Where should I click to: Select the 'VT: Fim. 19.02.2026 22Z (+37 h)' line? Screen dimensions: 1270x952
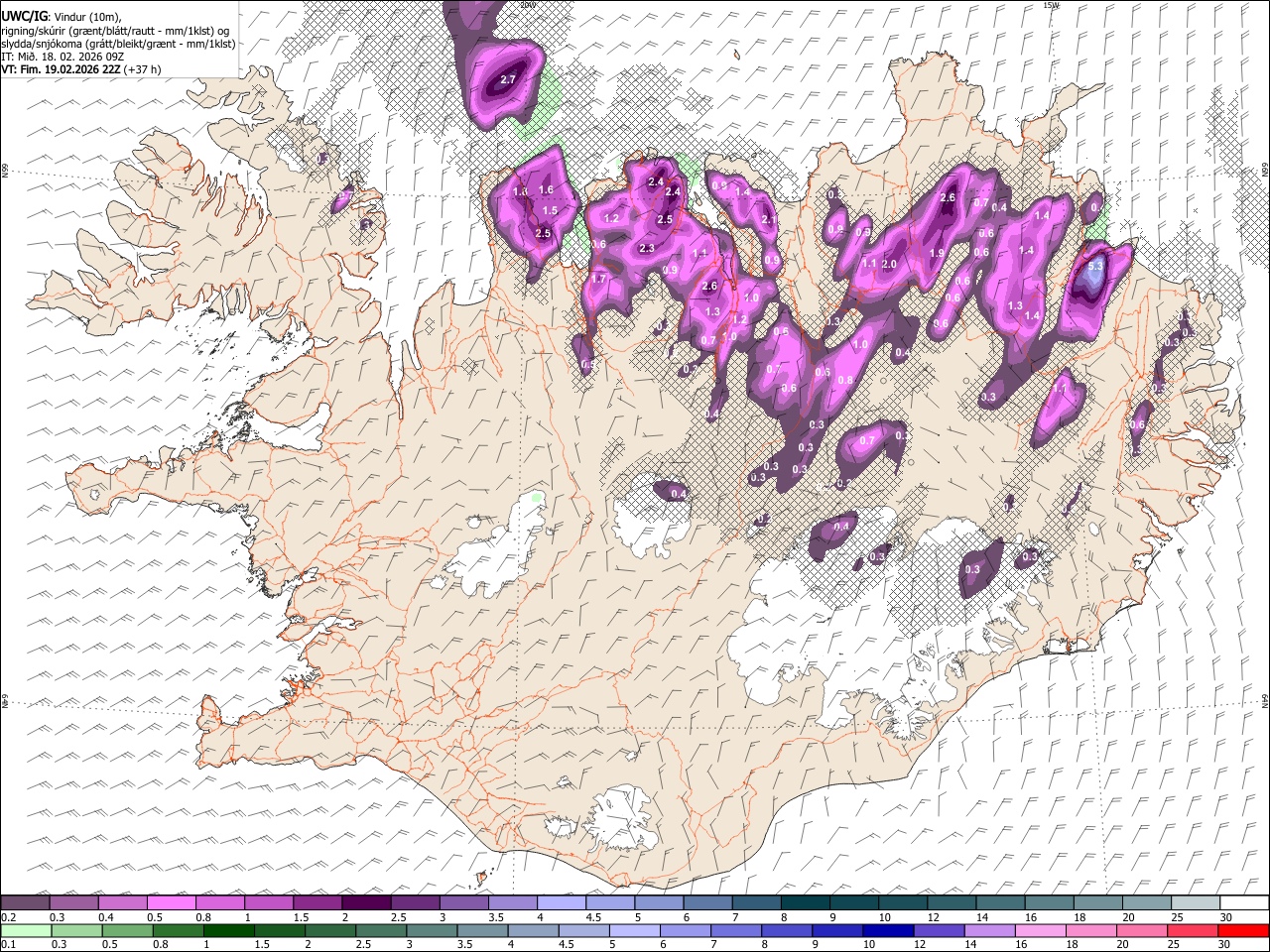click(81, 69)
